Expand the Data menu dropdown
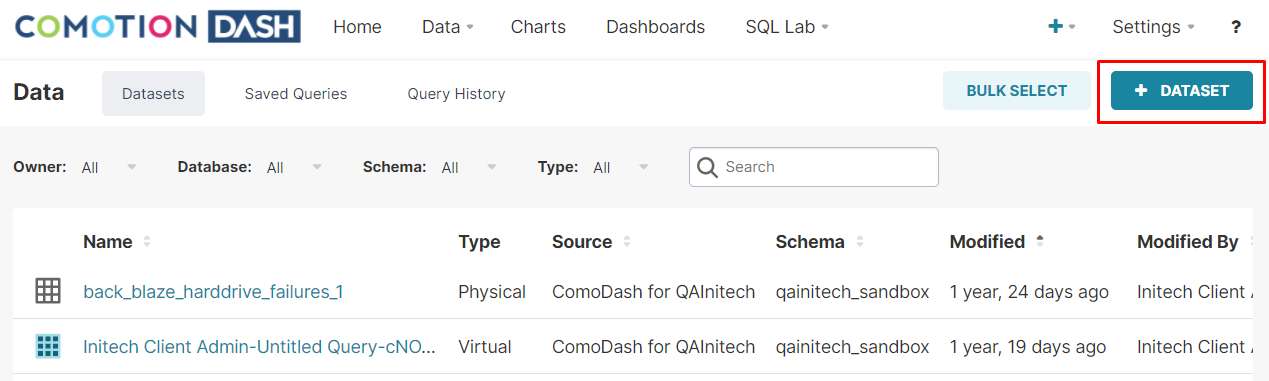This screenshot has width=1269, height=381. (x=447, y=27)
